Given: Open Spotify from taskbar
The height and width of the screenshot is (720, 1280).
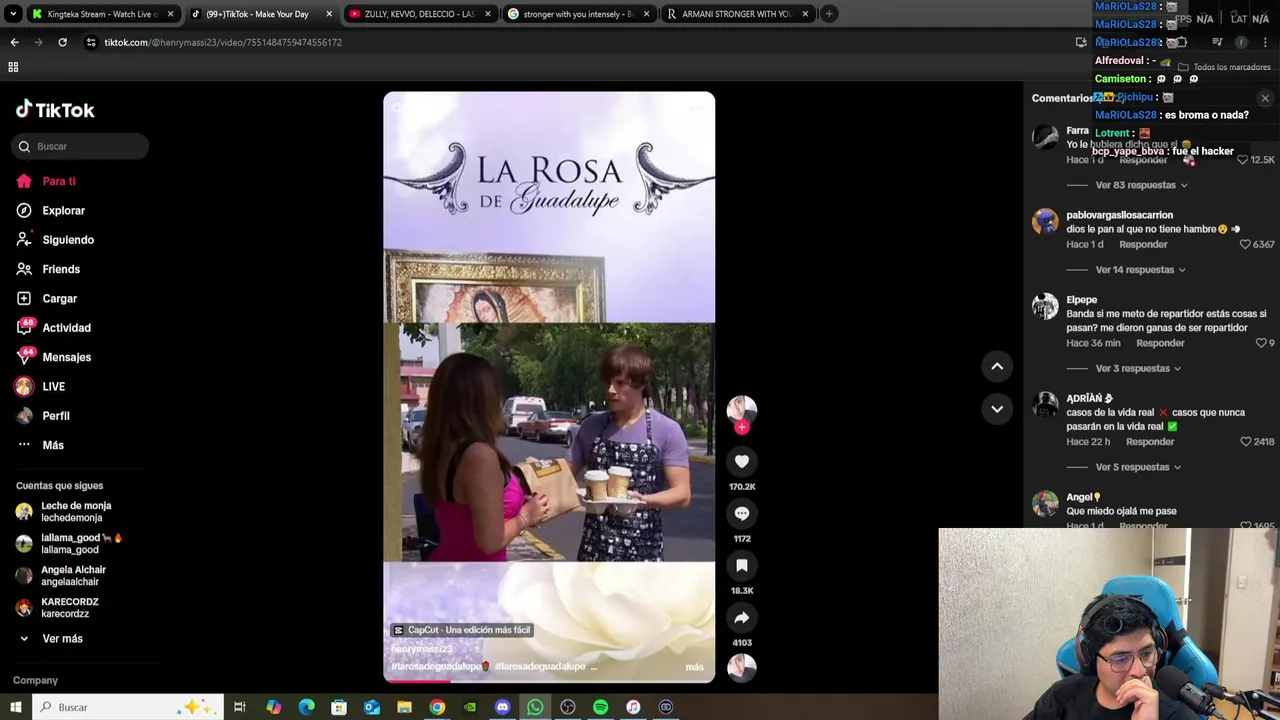Looking at the screenshot, I should (x=600, y=707).
